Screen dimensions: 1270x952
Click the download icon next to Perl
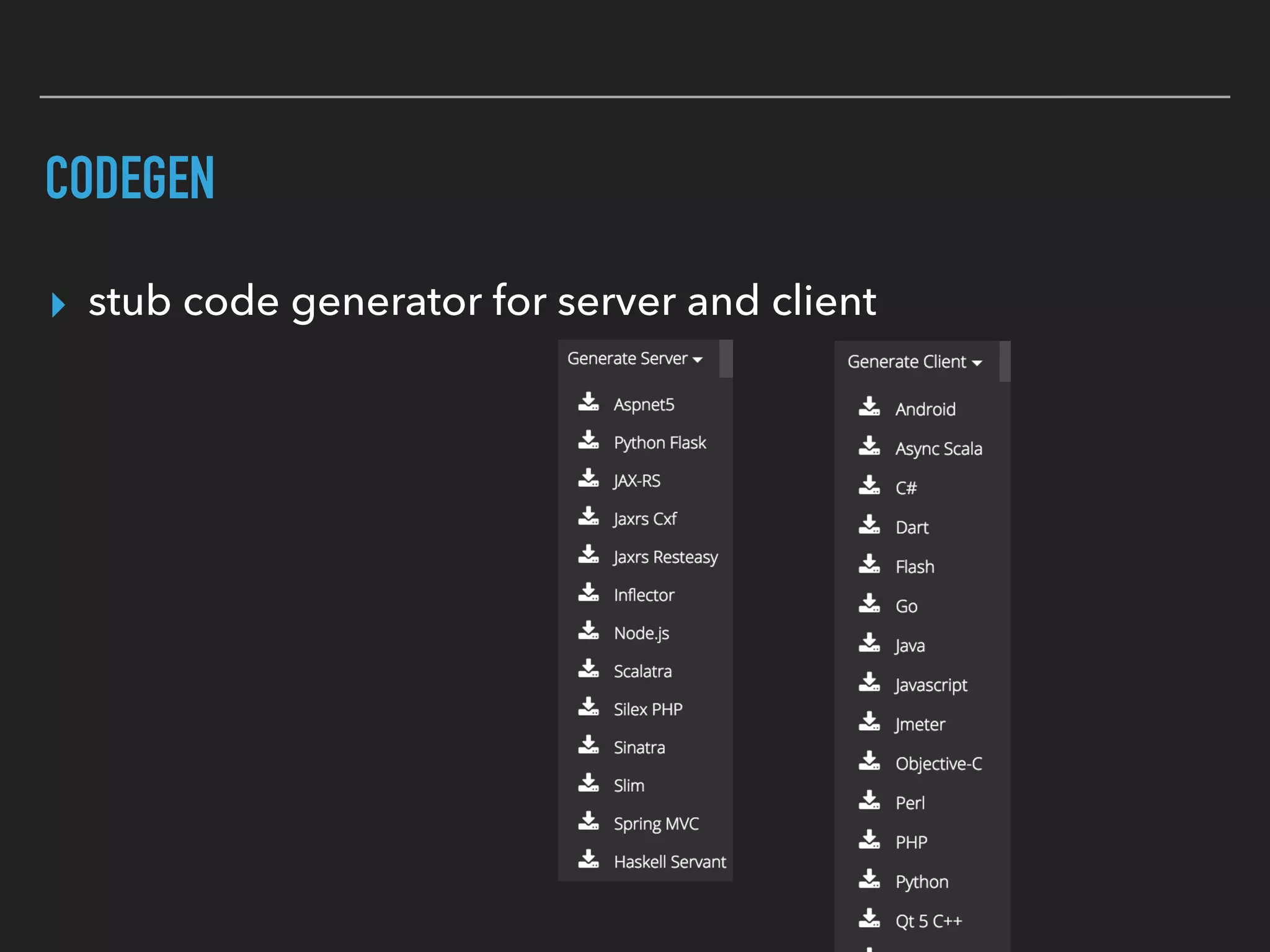[869, 800]
